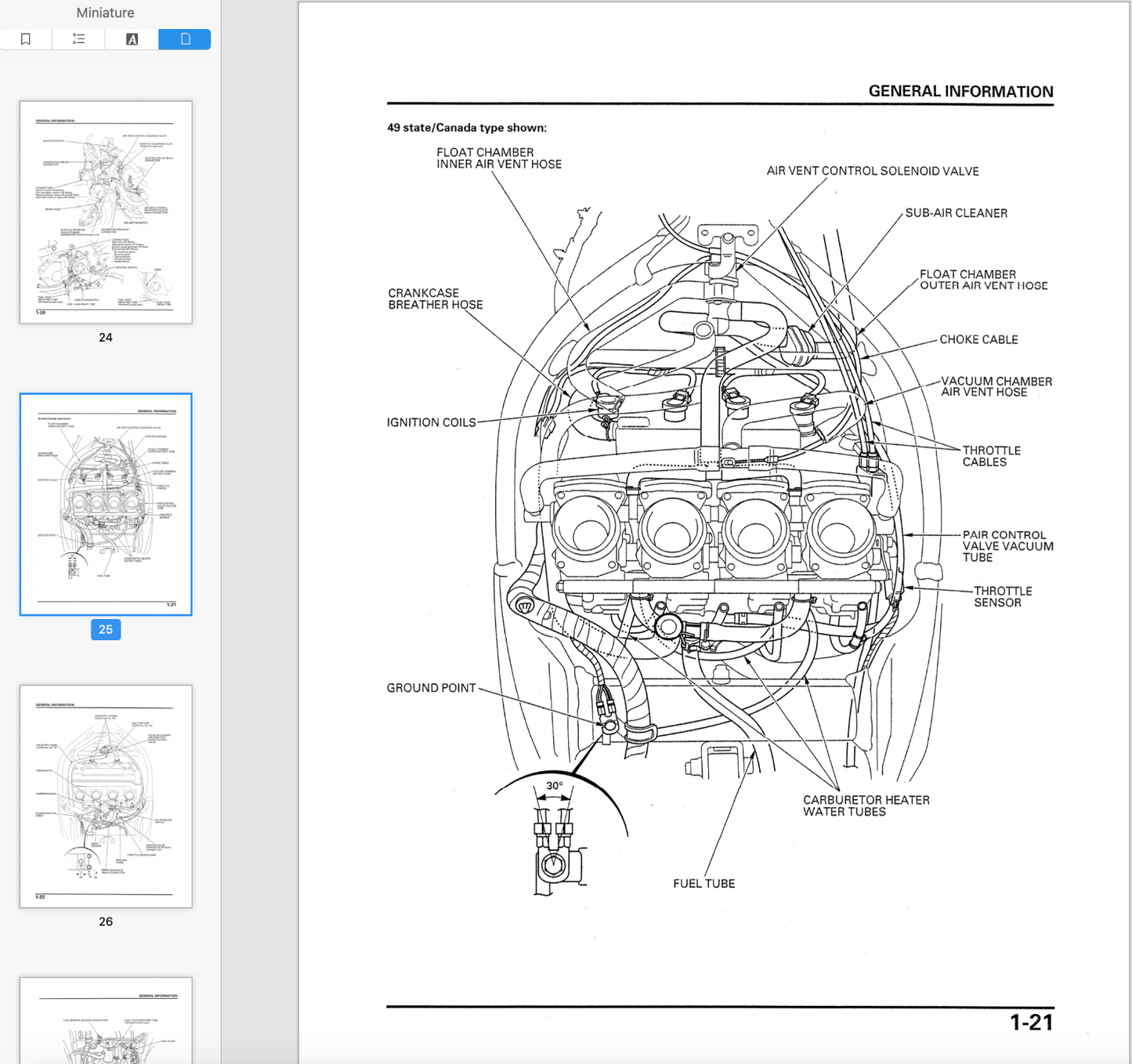Click the Miniature sidebar title
Image resolution: width=1132 pixels, height=1064 pixels.
106,13
